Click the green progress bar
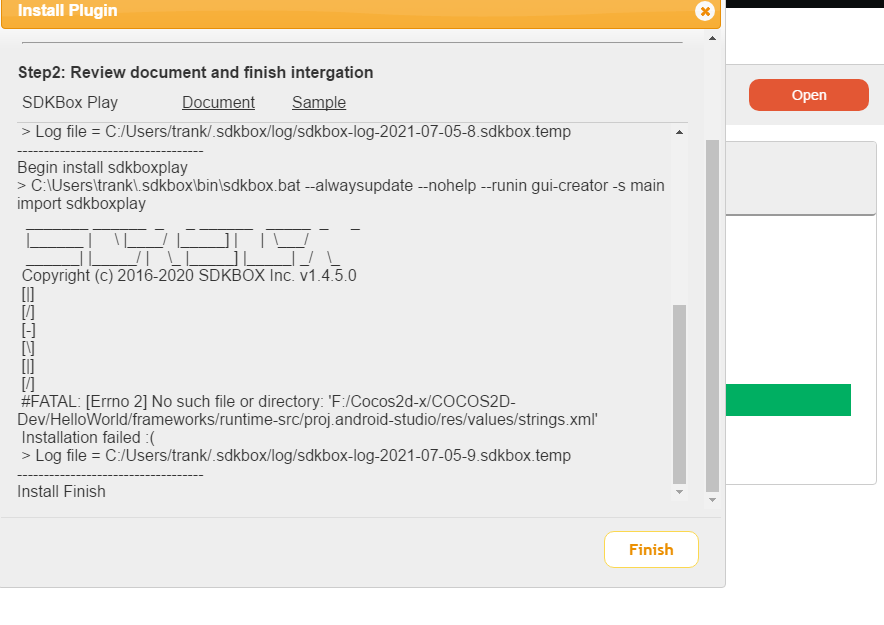This screenshot has height=625, width=884. tap(788, 400)
